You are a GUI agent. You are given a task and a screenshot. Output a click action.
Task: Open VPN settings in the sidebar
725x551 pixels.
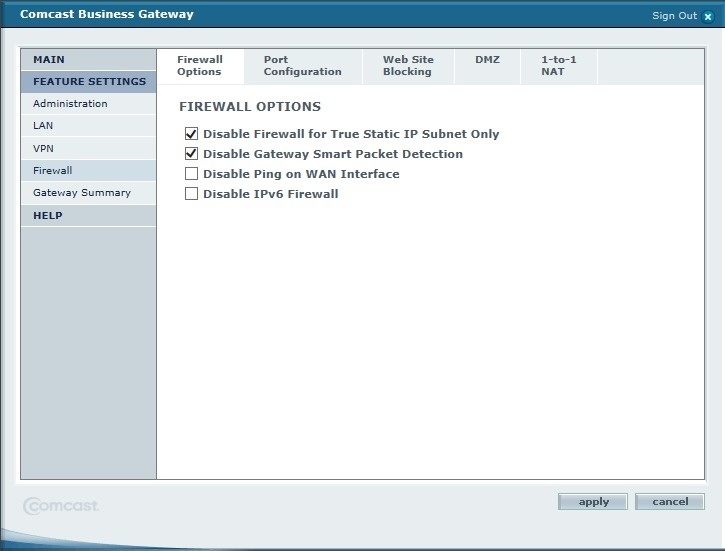point(88,148)
